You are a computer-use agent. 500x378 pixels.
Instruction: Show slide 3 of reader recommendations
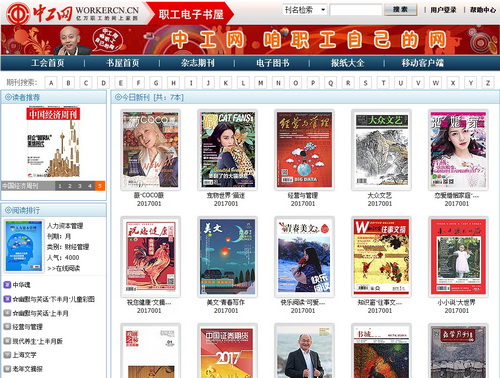pyautogui.click(x=80, y=186)
